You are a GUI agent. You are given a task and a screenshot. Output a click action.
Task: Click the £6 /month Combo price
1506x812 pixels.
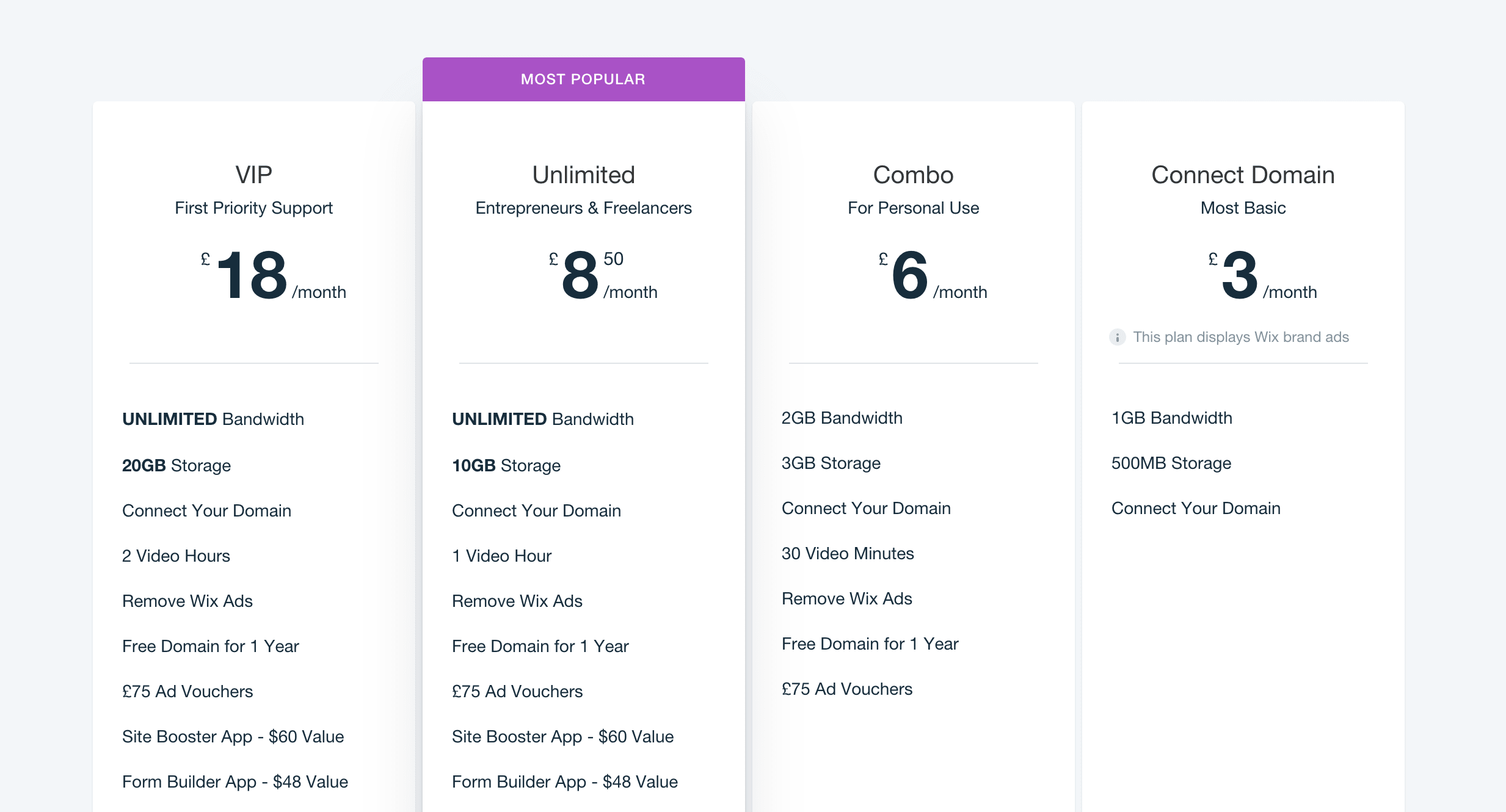pos(933,275)
